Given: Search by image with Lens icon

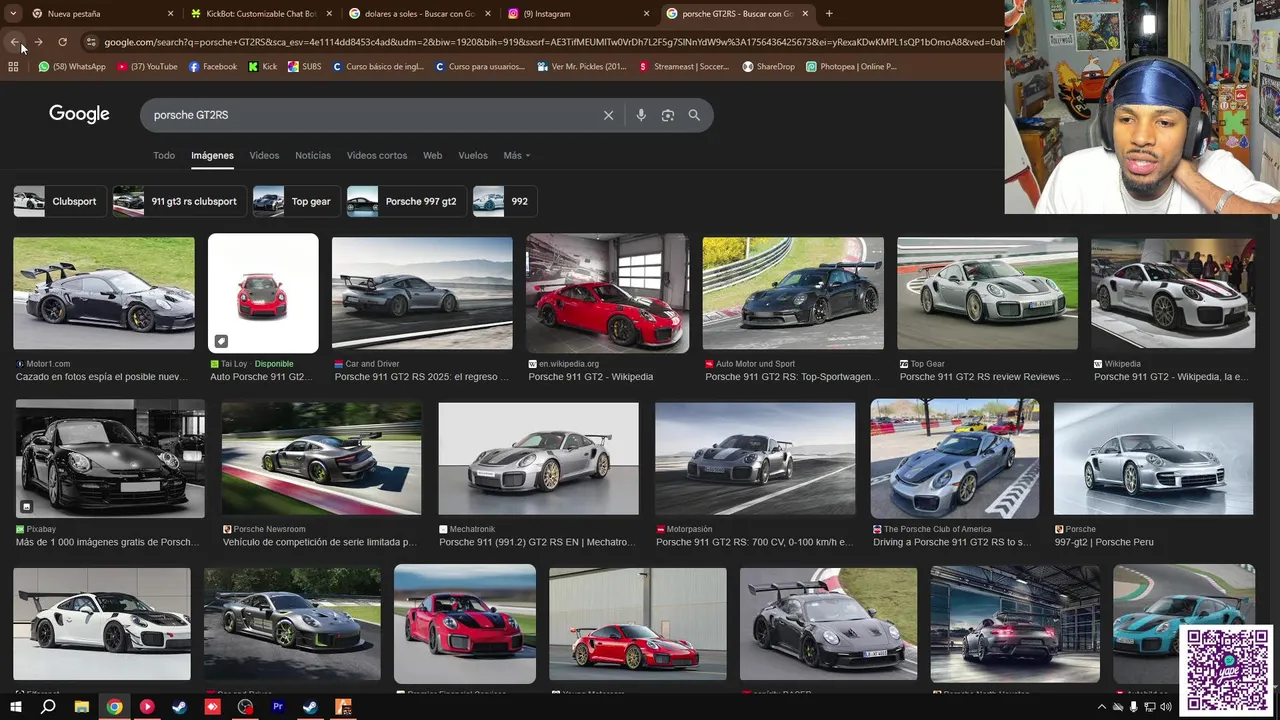Looking at the screenshot, I should [668, 115].
